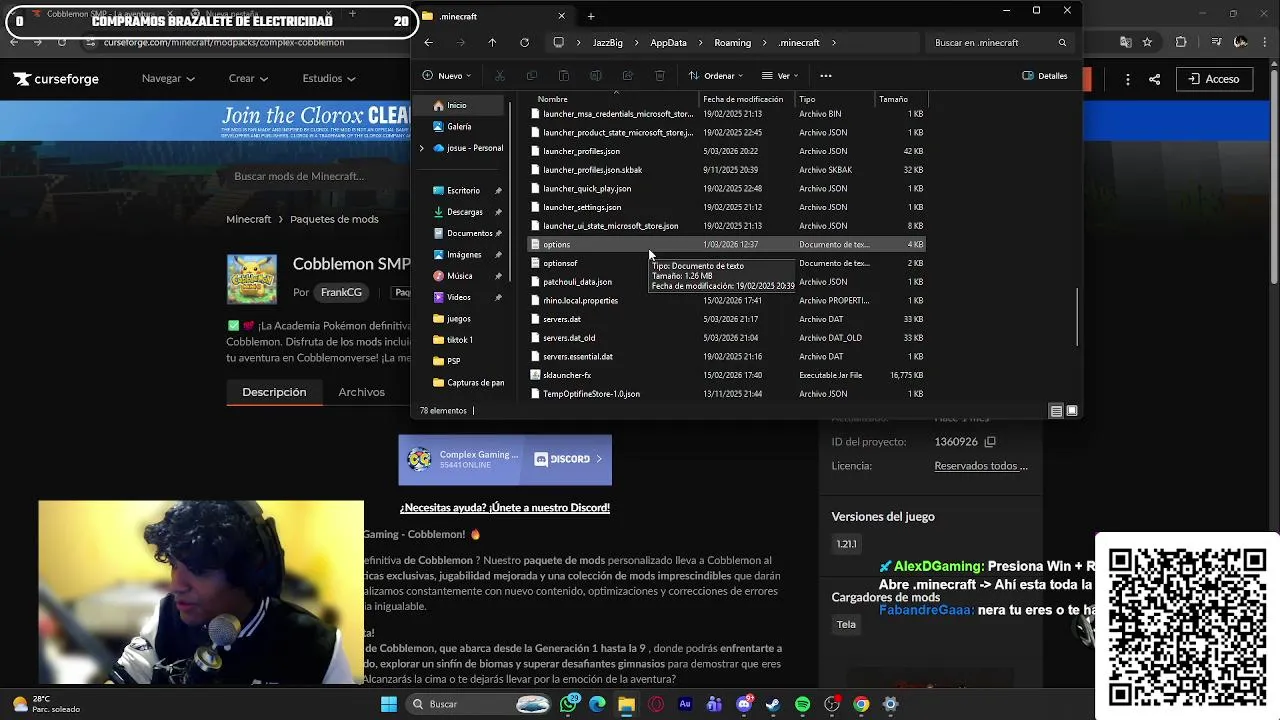Sort by the Nombre column header
The image size is (1280, 720).
[x=612, y=99]
